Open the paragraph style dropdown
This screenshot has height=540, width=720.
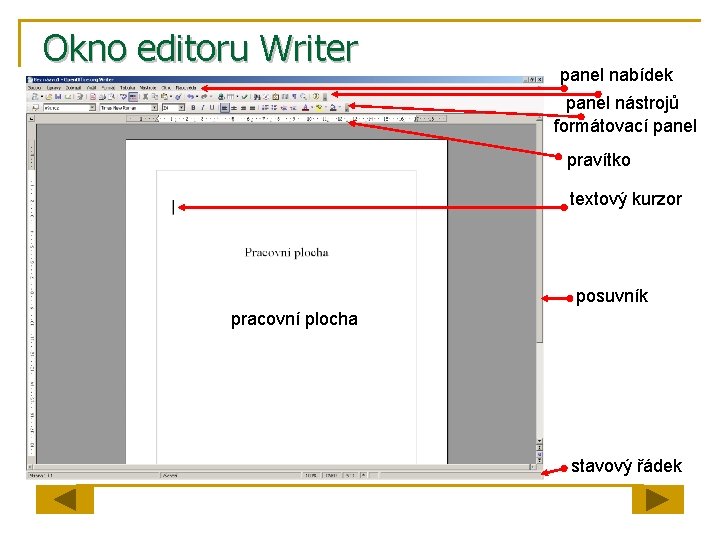click(92, 107)
